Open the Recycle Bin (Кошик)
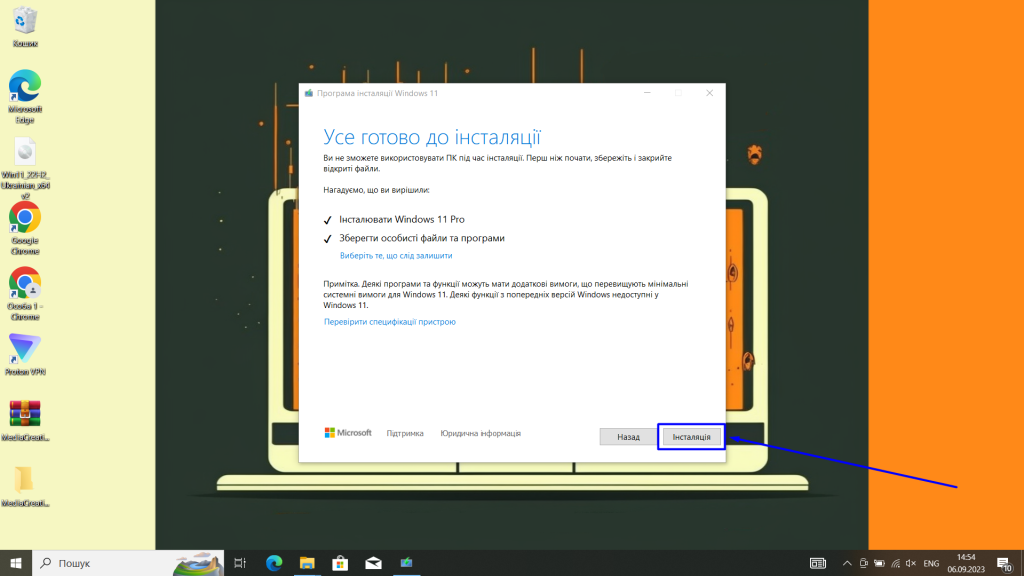 (x=23, y=22)
